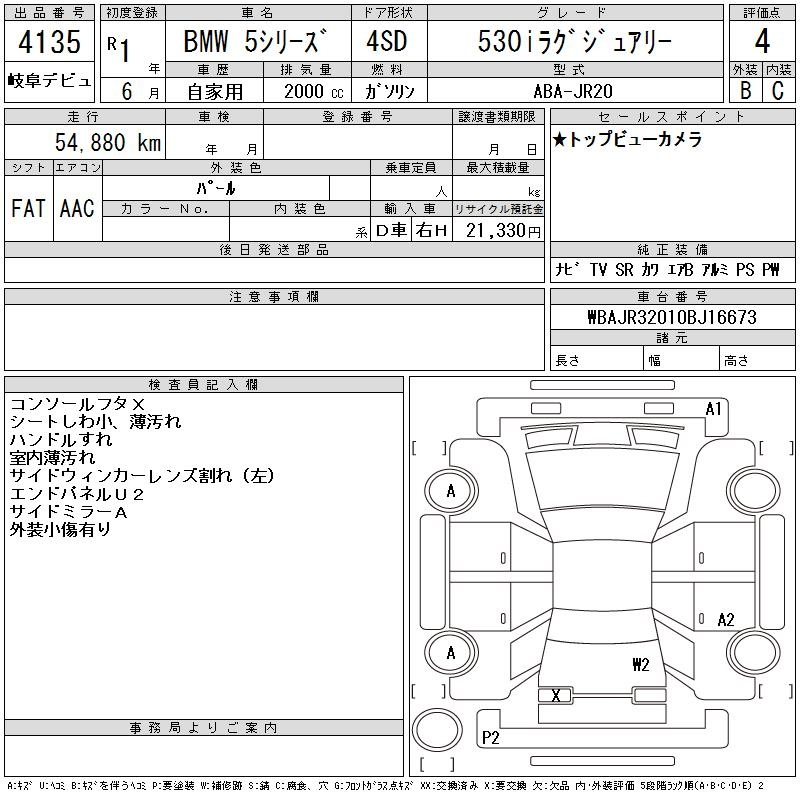Select the displacement 2000 cc
The width and height of the screenshot is (800, 800).
point(313,91)
